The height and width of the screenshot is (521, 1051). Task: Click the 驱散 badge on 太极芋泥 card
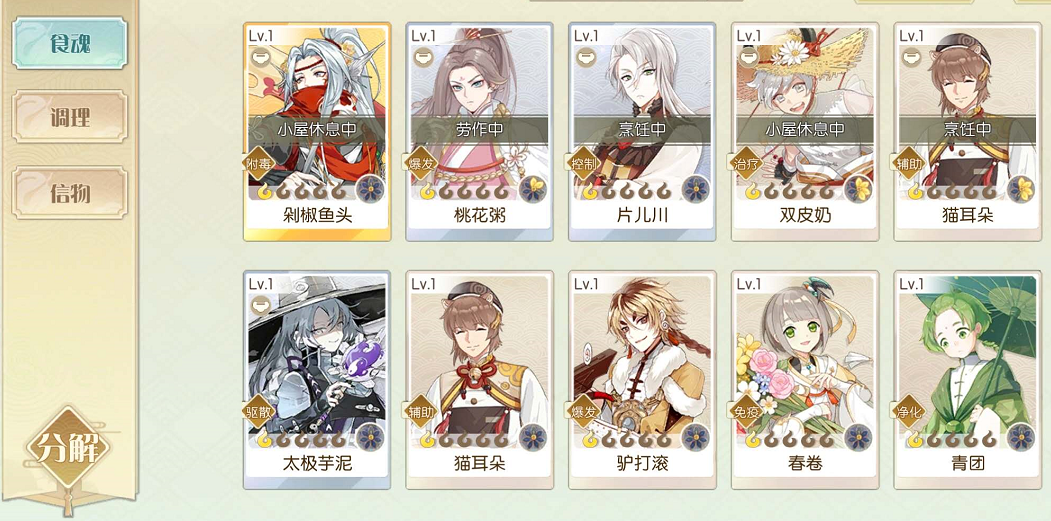[259, 411]
